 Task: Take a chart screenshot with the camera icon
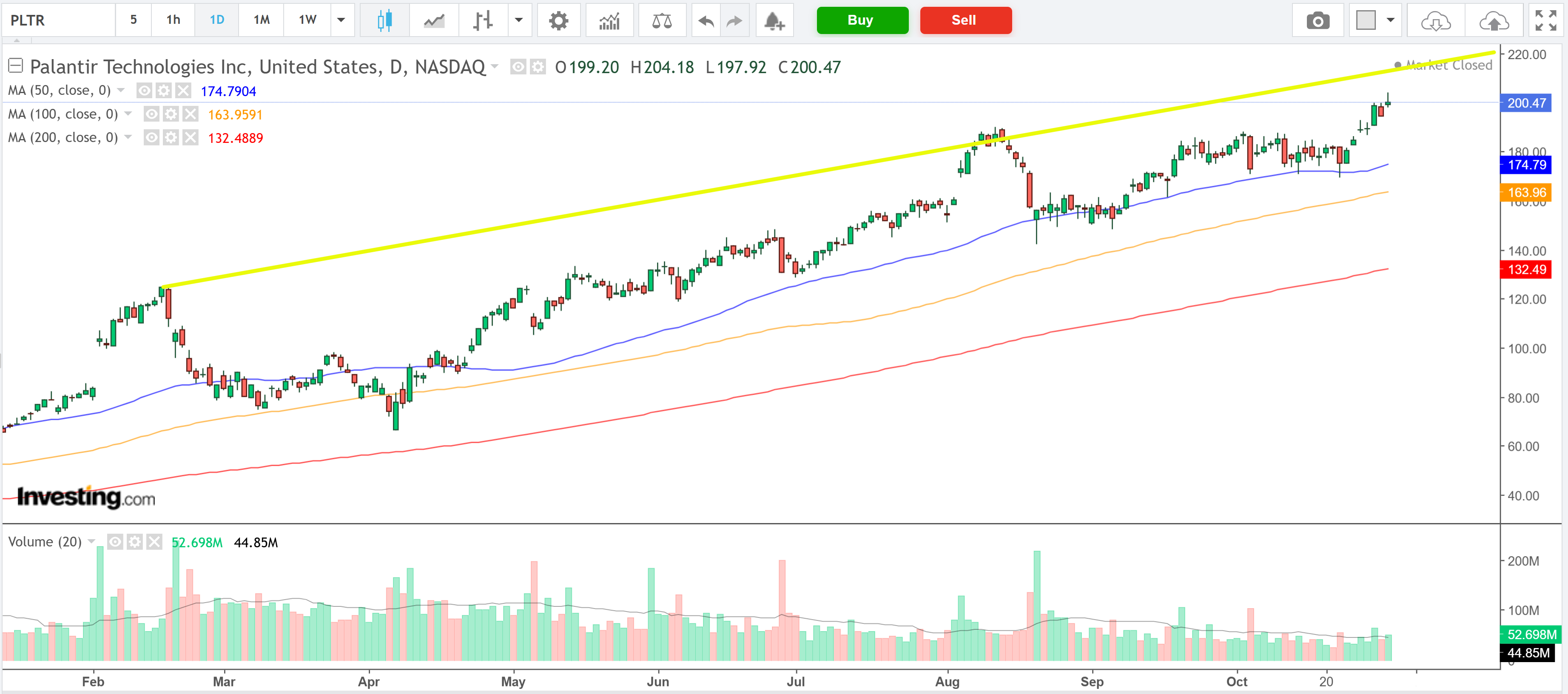tap(1318, 20)
